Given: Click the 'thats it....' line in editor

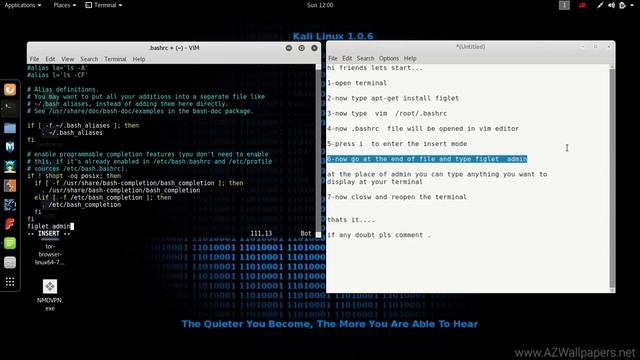Looking at the screenshot, I should coord(351,220).
